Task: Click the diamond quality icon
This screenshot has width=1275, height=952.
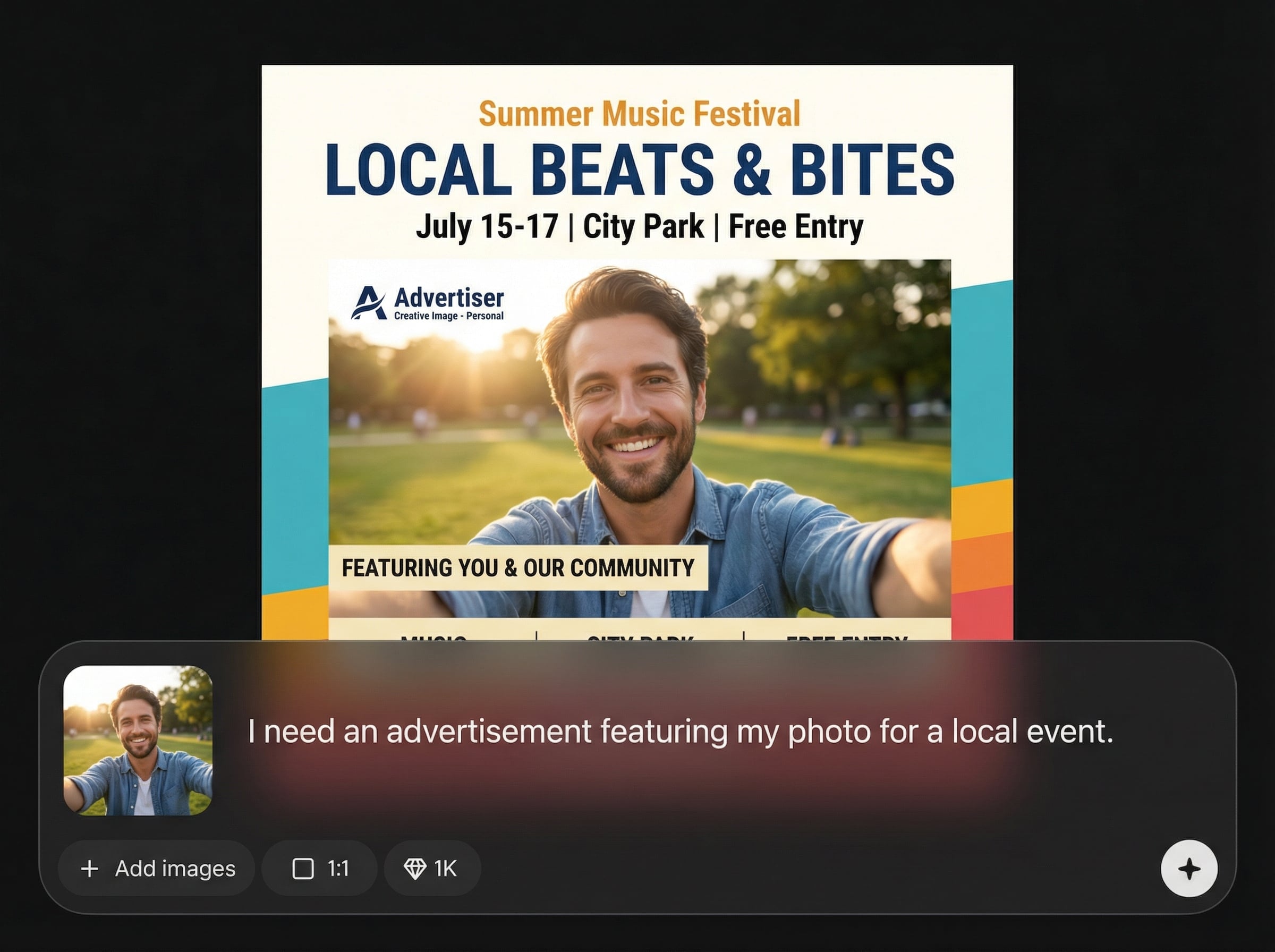Action: click(414, 869)
